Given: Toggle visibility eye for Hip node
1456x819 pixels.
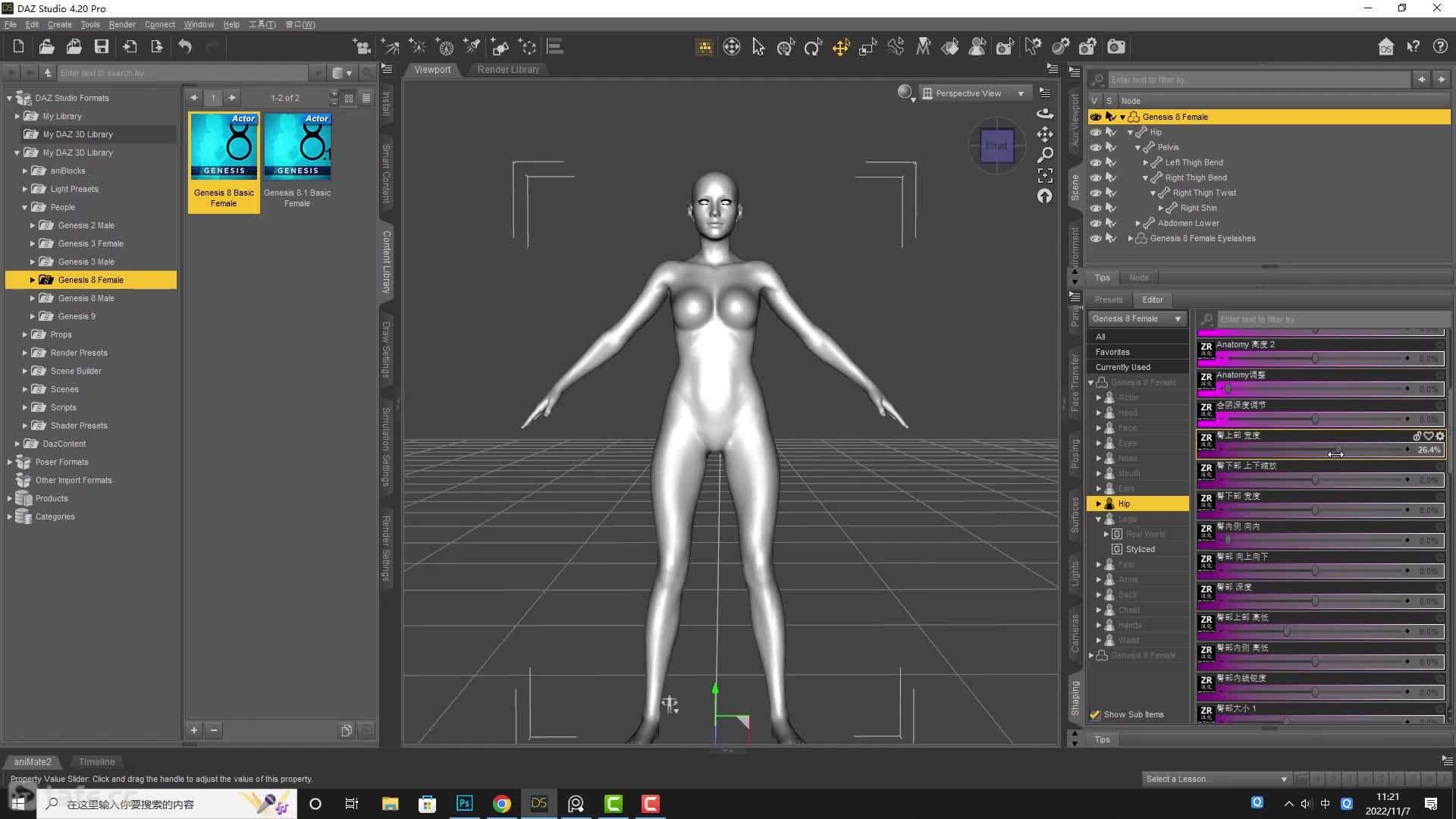Looking at the screenshot, I should (1096, 132).
